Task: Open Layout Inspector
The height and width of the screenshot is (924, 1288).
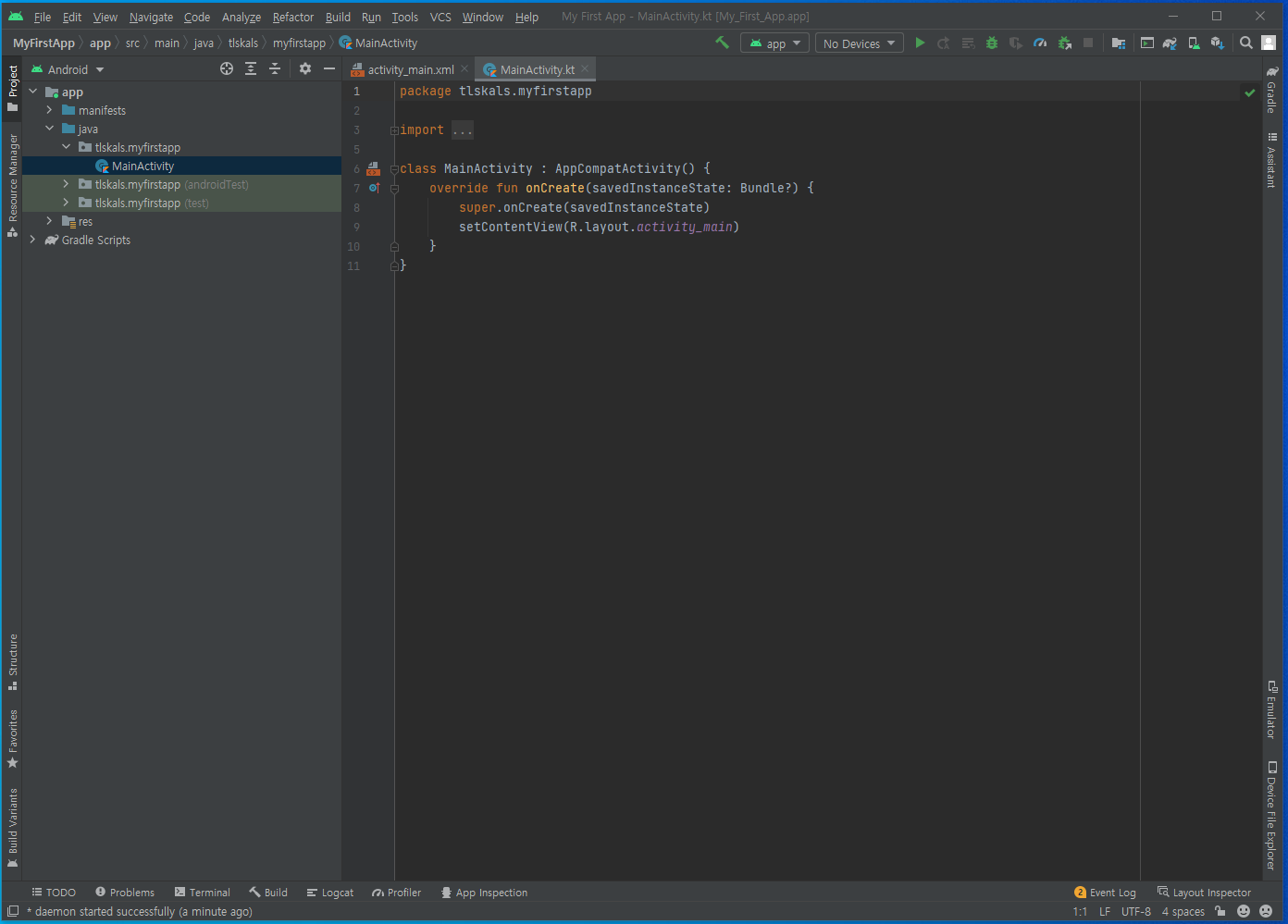Action: [1204, 893]
